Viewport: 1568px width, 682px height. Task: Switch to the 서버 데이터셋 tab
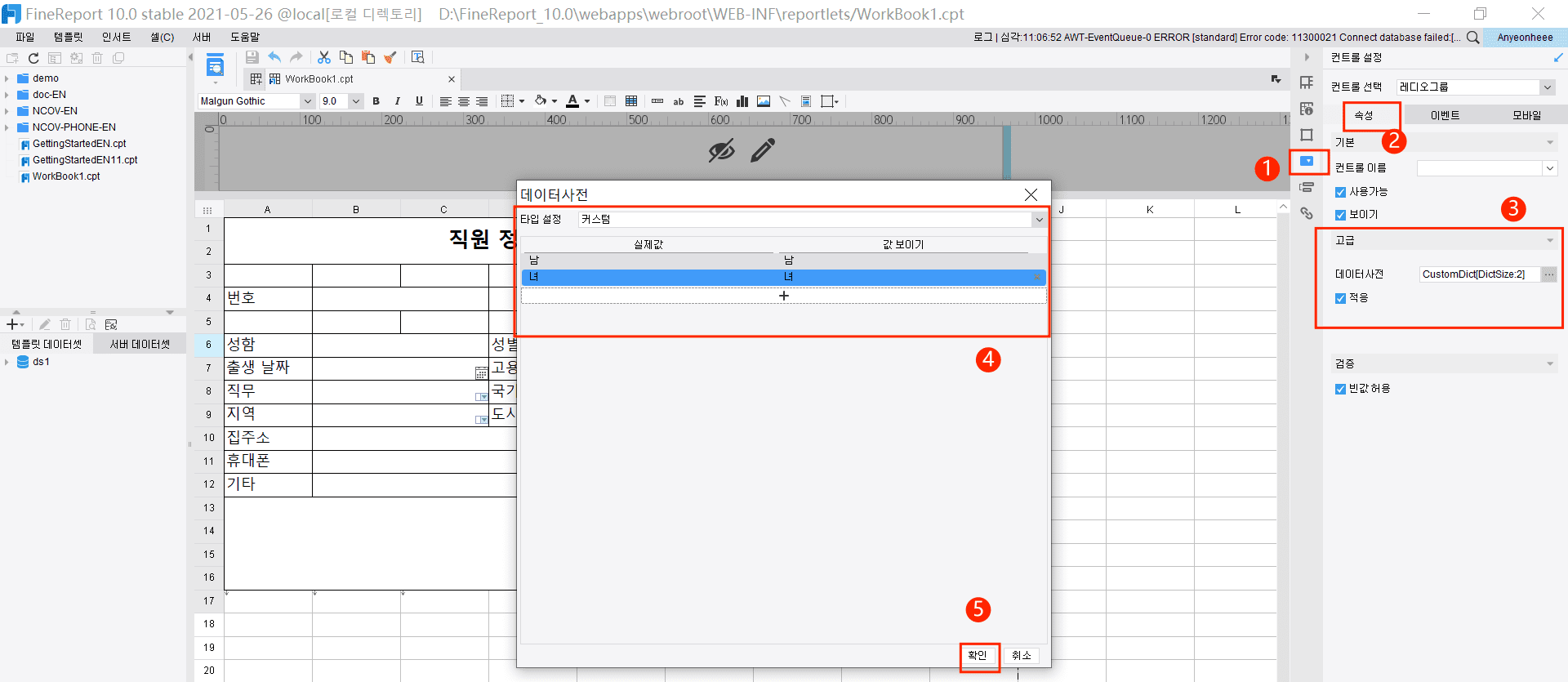point(140,345)
